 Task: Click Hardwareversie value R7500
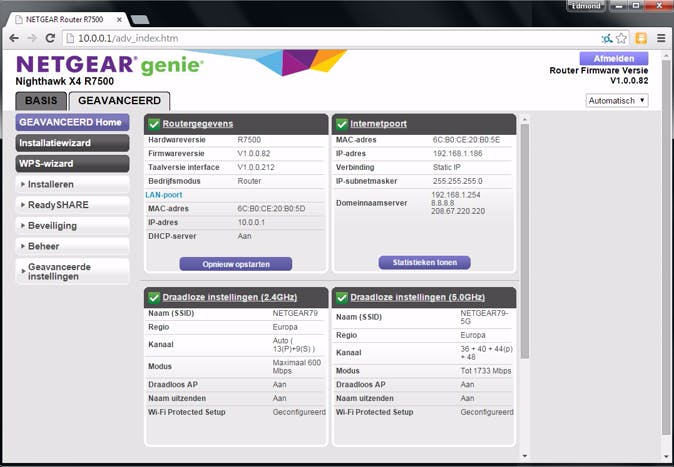(x=249, y=140)
